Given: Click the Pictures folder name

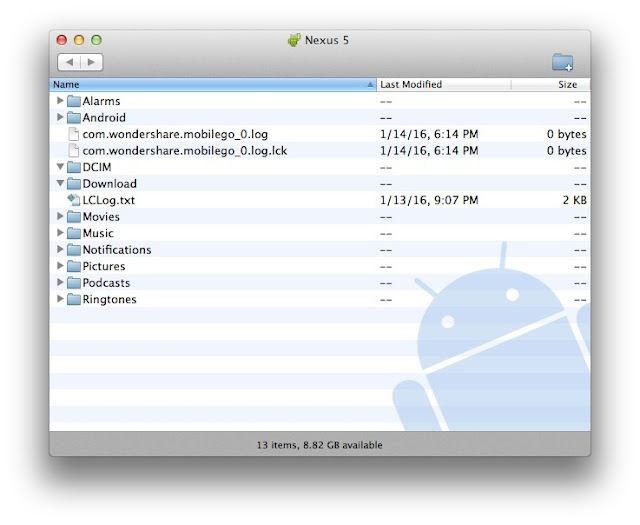Looking at the screenshot, I should 104,267.
